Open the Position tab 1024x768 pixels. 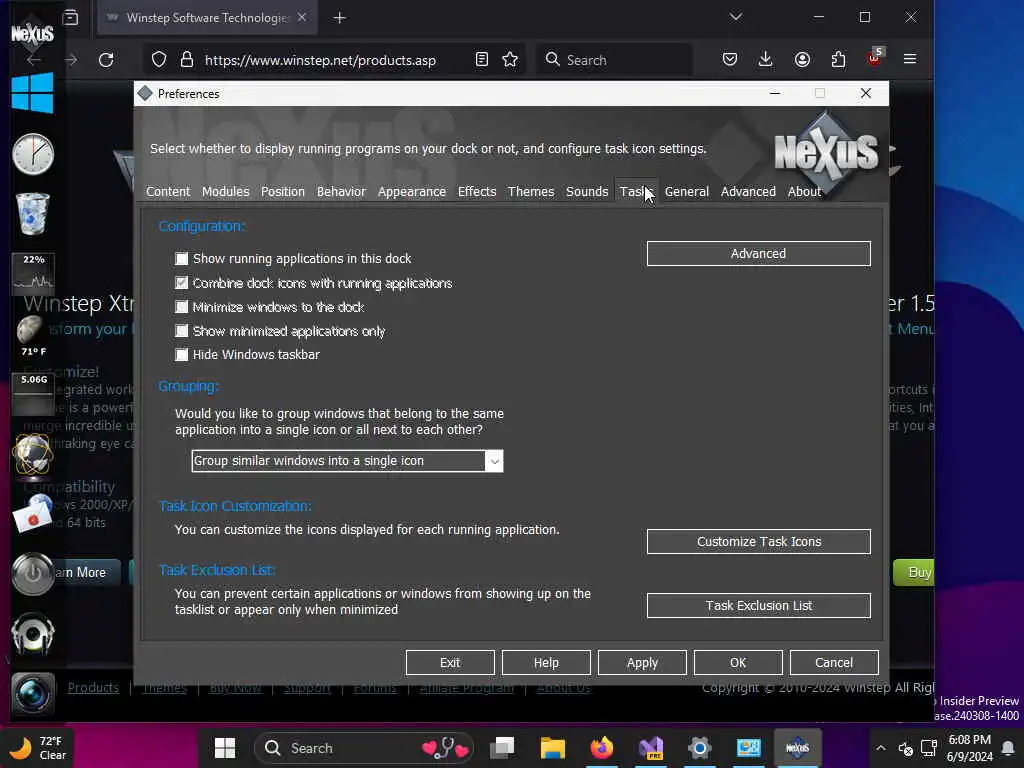pyautogui.click(x=283, y=191)
